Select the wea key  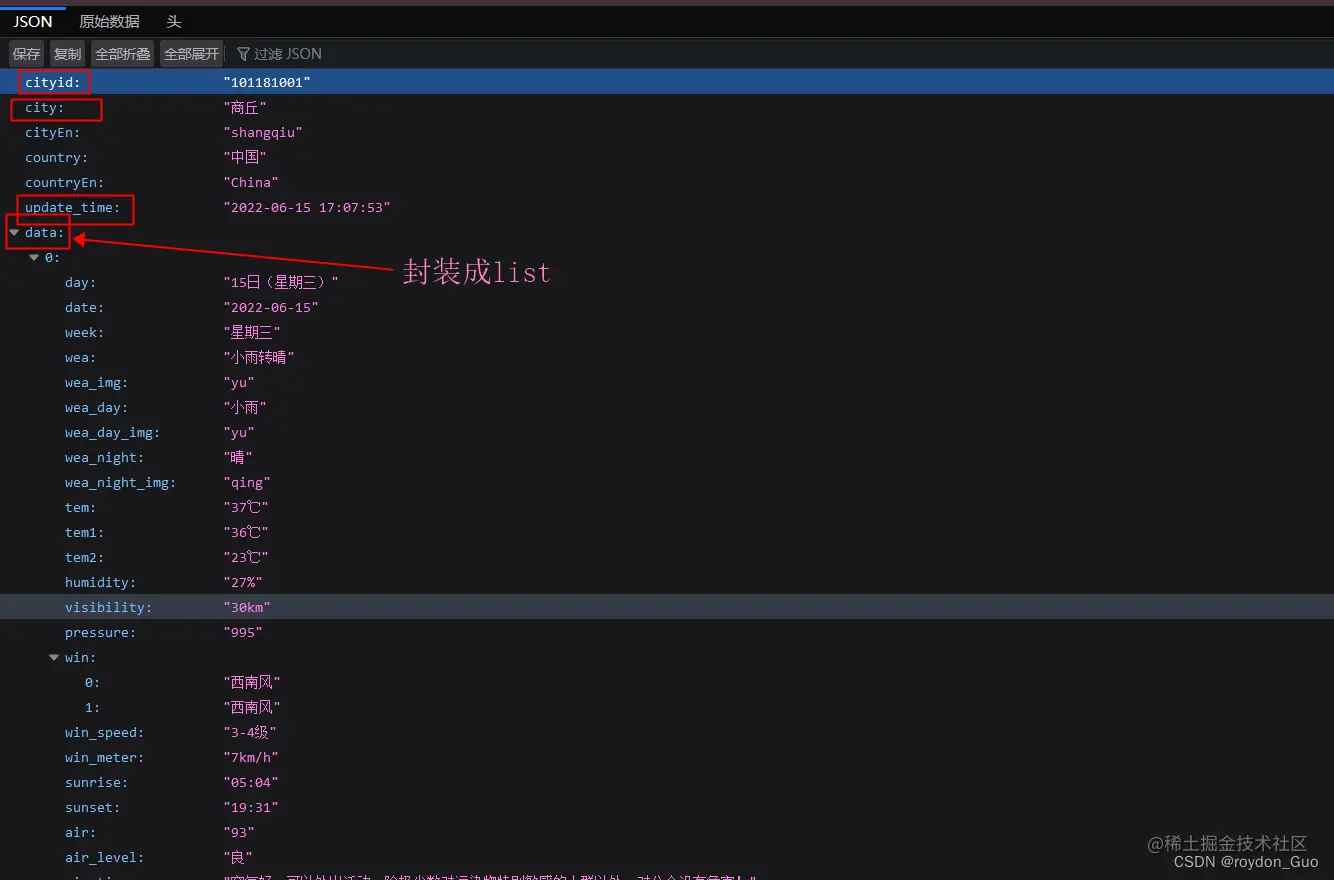[80, 357]
